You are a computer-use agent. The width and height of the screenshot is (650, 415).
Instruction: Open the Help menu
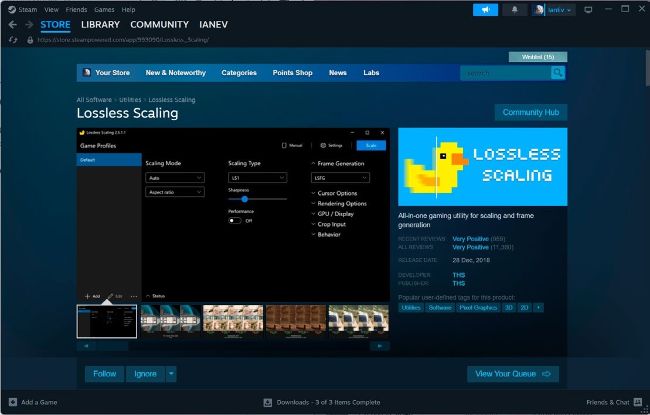[x=128, y=10]
